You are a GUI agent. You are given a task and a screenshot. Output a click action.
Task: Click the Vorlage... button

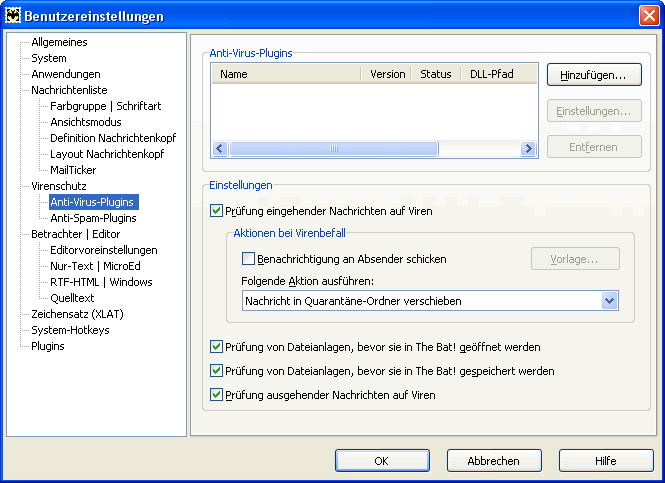pos(575,259)
